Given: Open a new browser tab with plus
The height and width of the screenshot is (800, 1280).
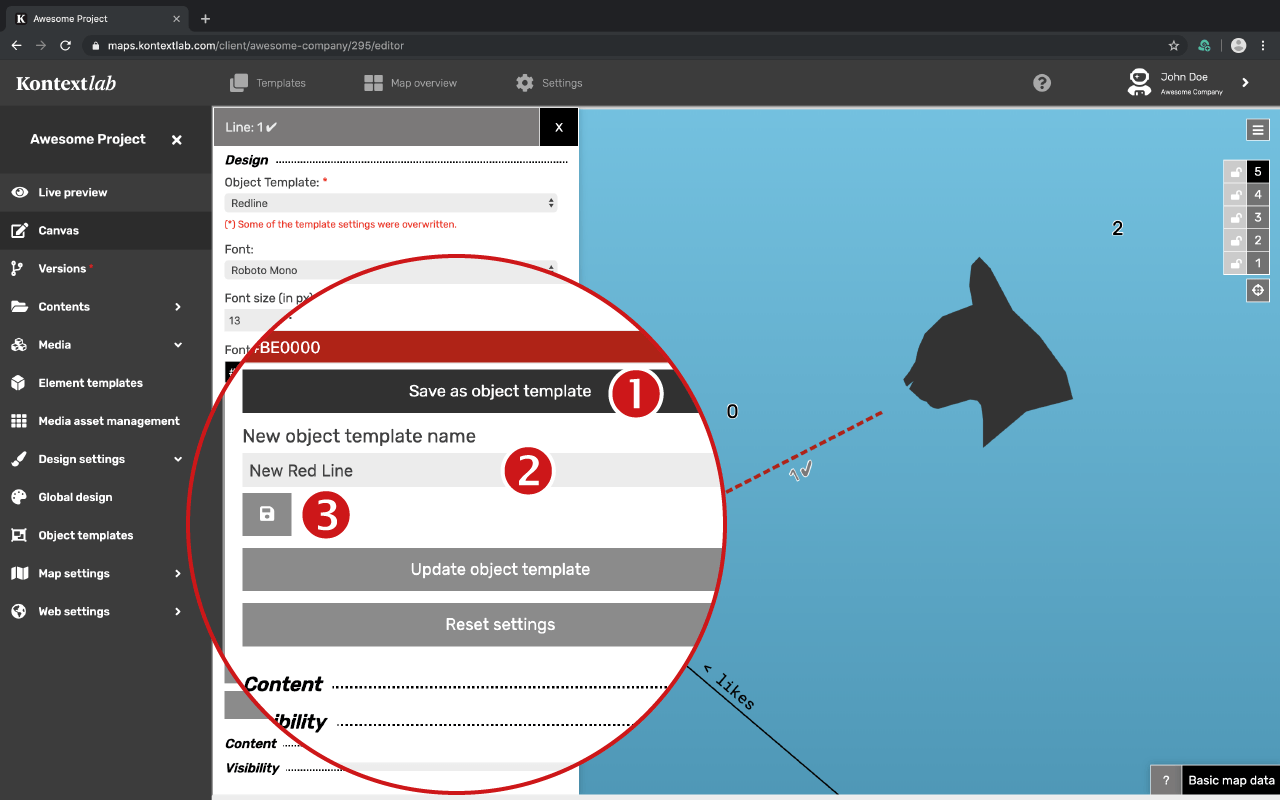Looking at the screenshot, I should point(205,18).
